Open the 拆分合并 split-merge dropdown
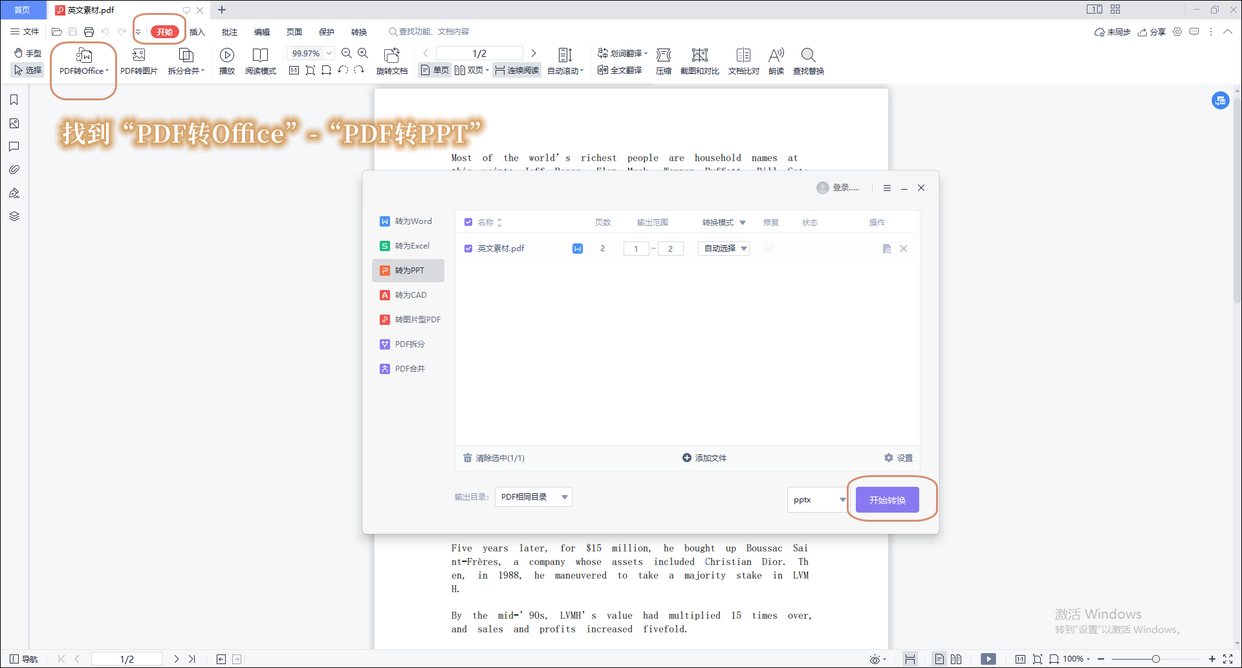 186,62
